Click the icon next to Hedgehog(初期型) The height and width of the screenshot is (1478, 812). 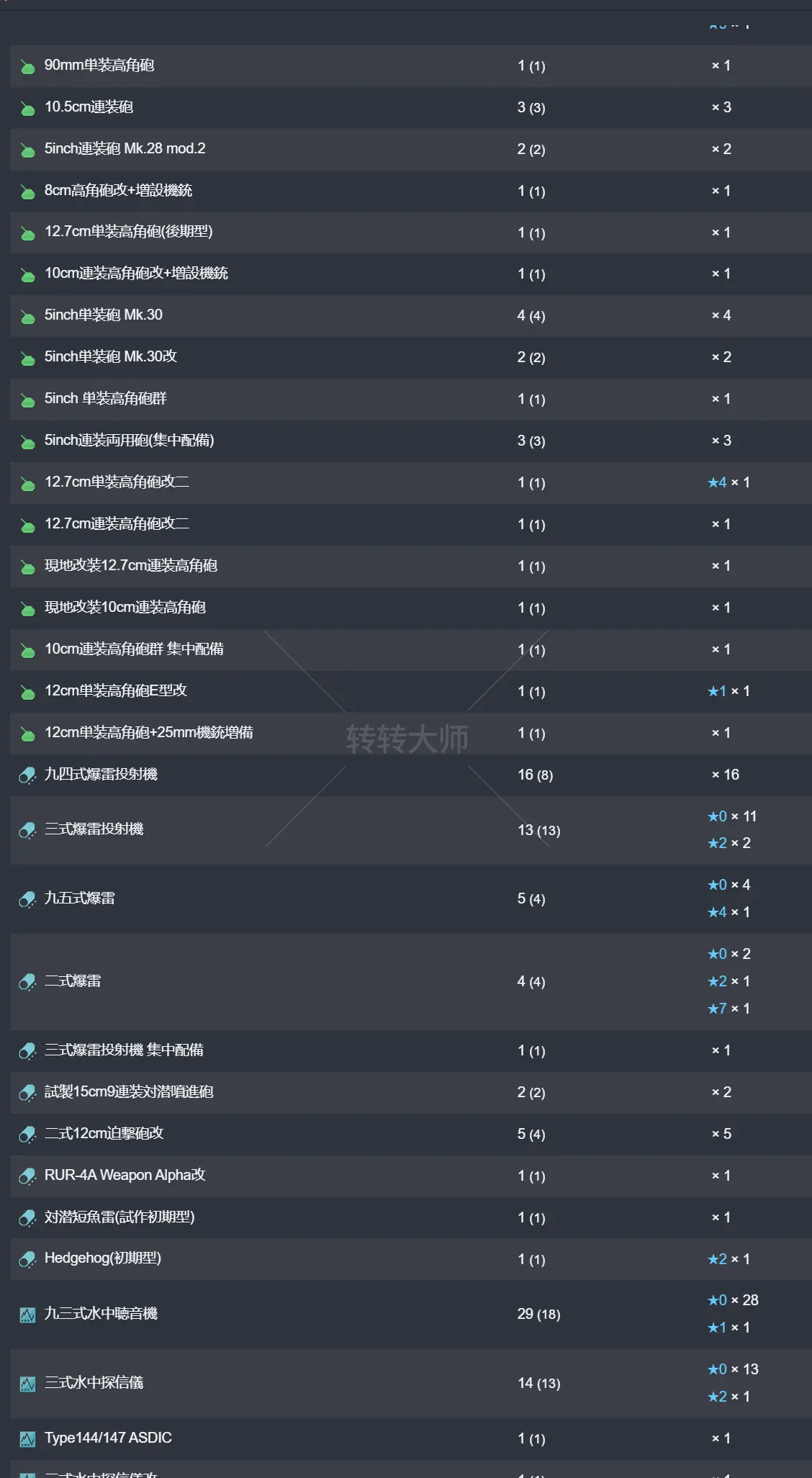pyautogui.click(x=27, y=1259)
